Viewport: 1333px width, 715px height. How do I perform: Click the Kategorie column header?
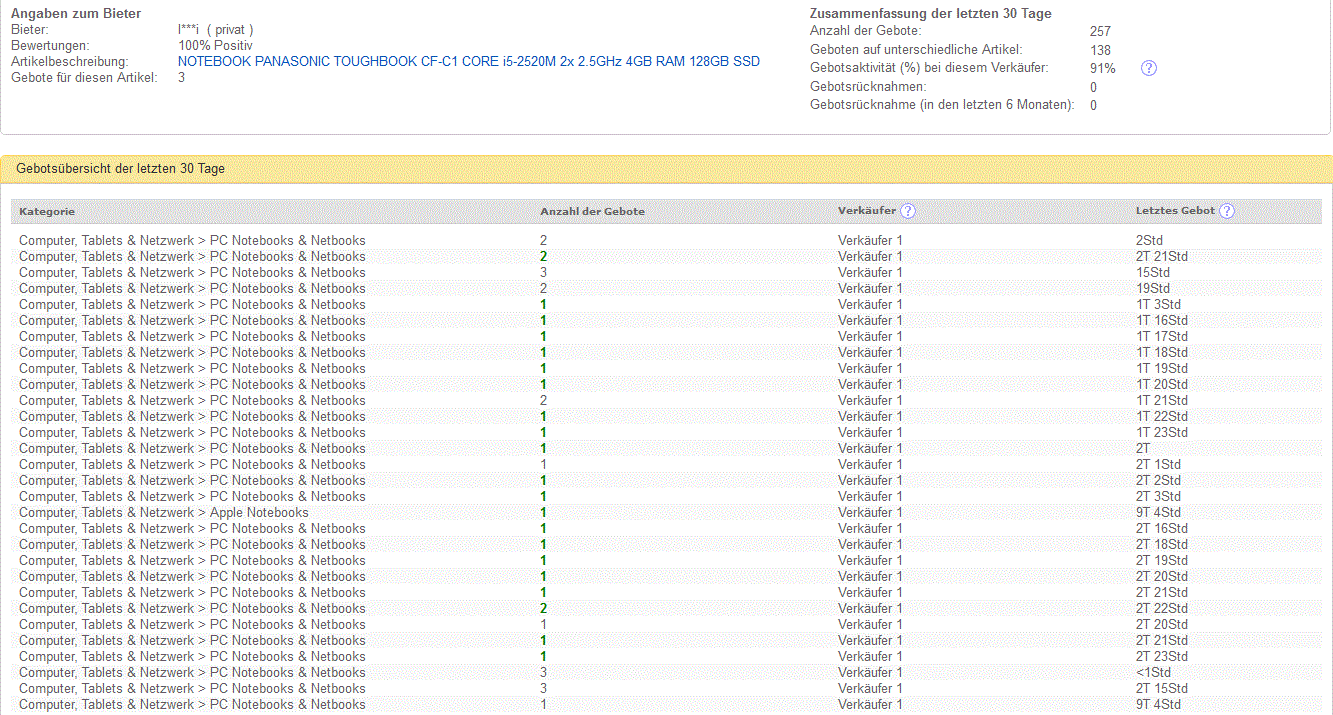click(x=47, y=211)
